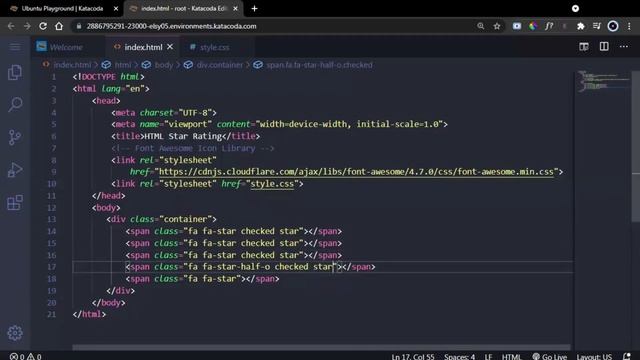Close the Ubuntu Playground browser tab
This screenshot has height=360, width=640.
pyautogui.click(x=116, y=9)
